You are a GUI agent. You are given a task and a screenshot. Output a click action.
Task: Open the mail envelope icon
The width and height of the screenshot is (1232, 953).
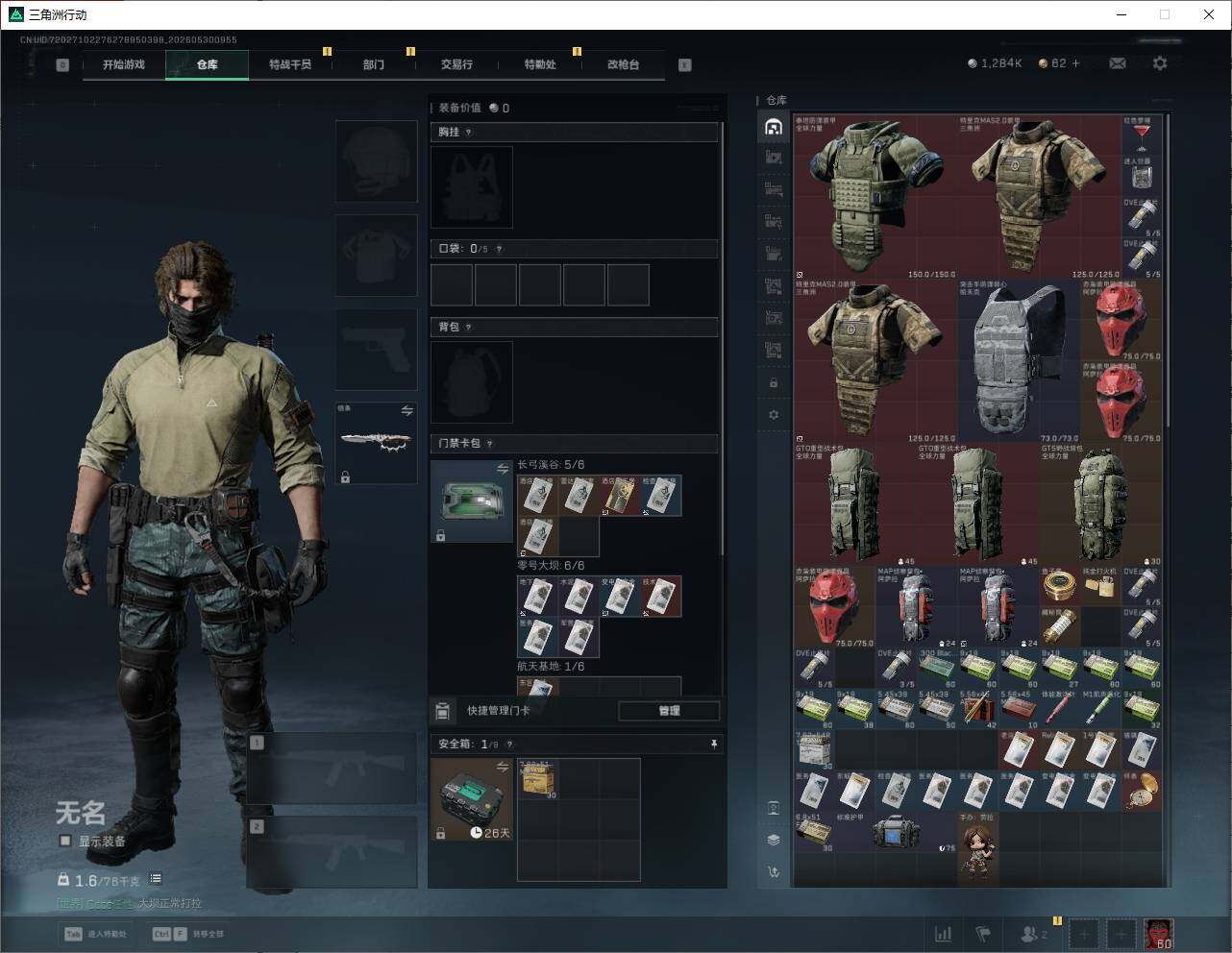(x=1118, y=63)
